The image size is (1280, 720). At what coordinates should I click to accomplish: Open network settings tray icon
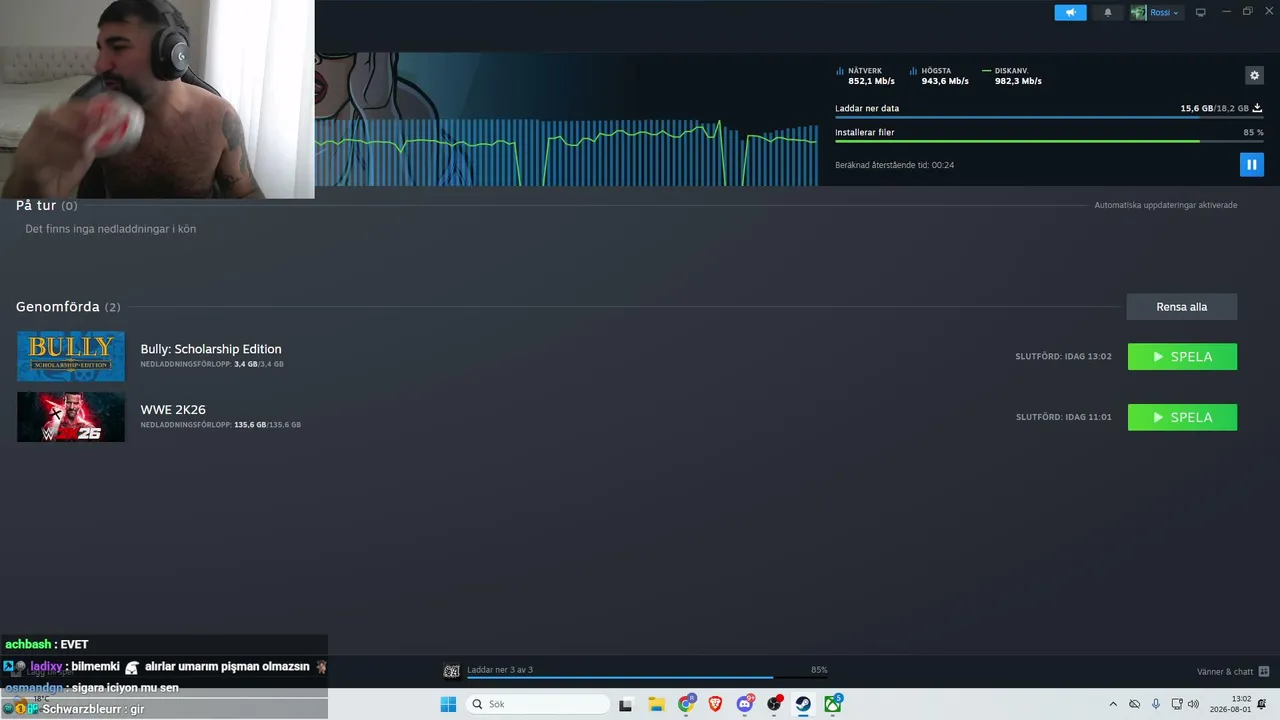point(1177,704)
